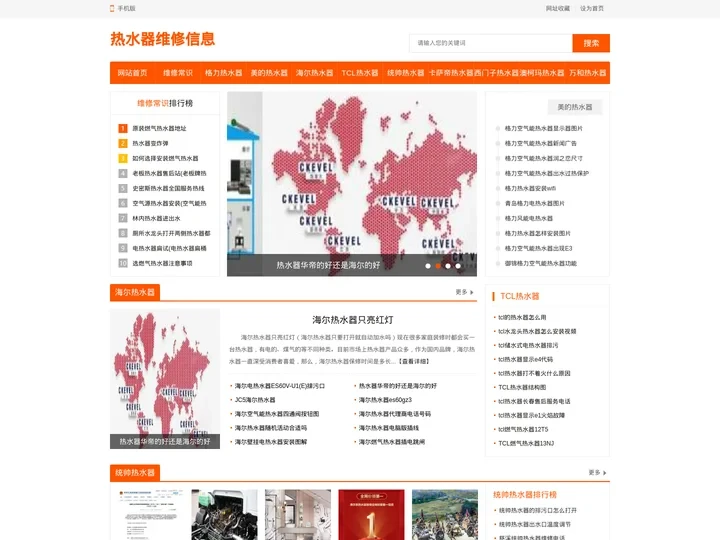The image size is (720, 540).
Task: Open 西门子热水器 in the navigation bar
Action: pos(496,73)
